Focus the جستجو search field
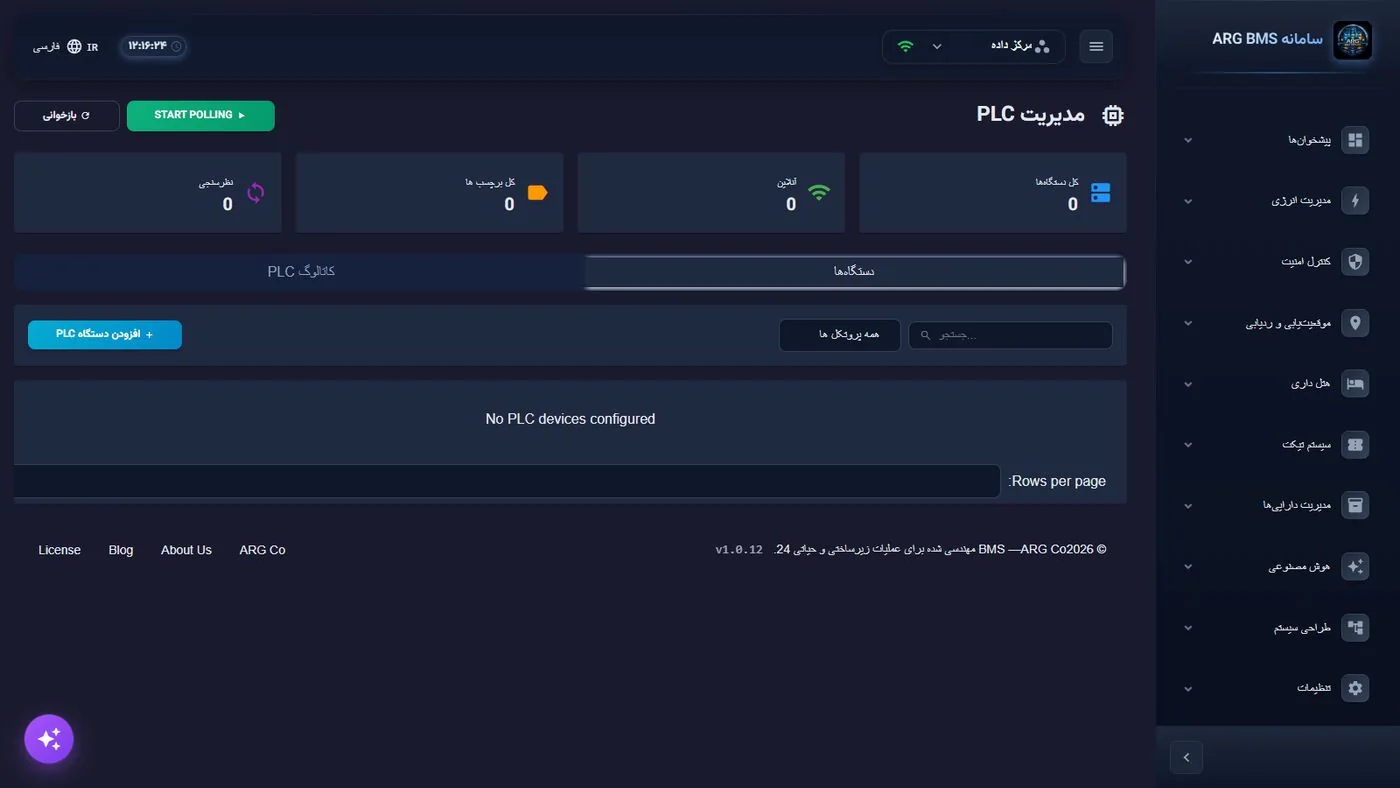1400x788 pixels. (1010, 335)
